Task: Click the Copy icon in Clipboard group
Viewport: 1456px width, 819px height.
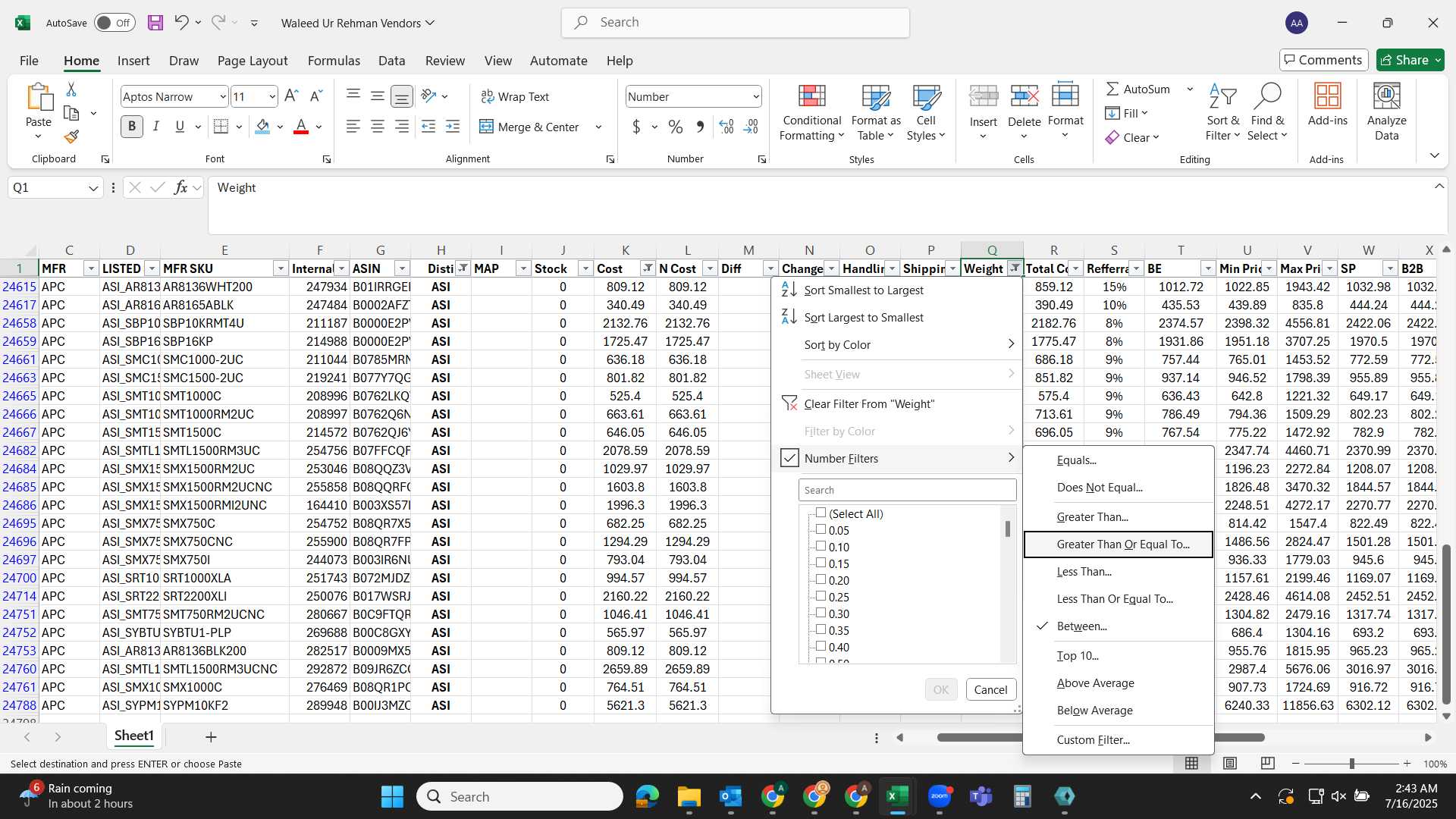Action: (71, 113)
